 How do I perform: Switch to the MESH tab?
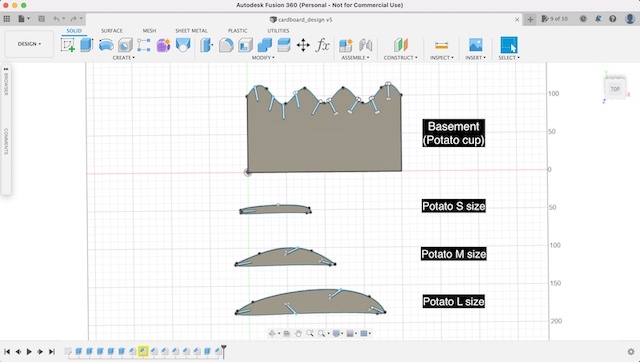pos(149,31)
